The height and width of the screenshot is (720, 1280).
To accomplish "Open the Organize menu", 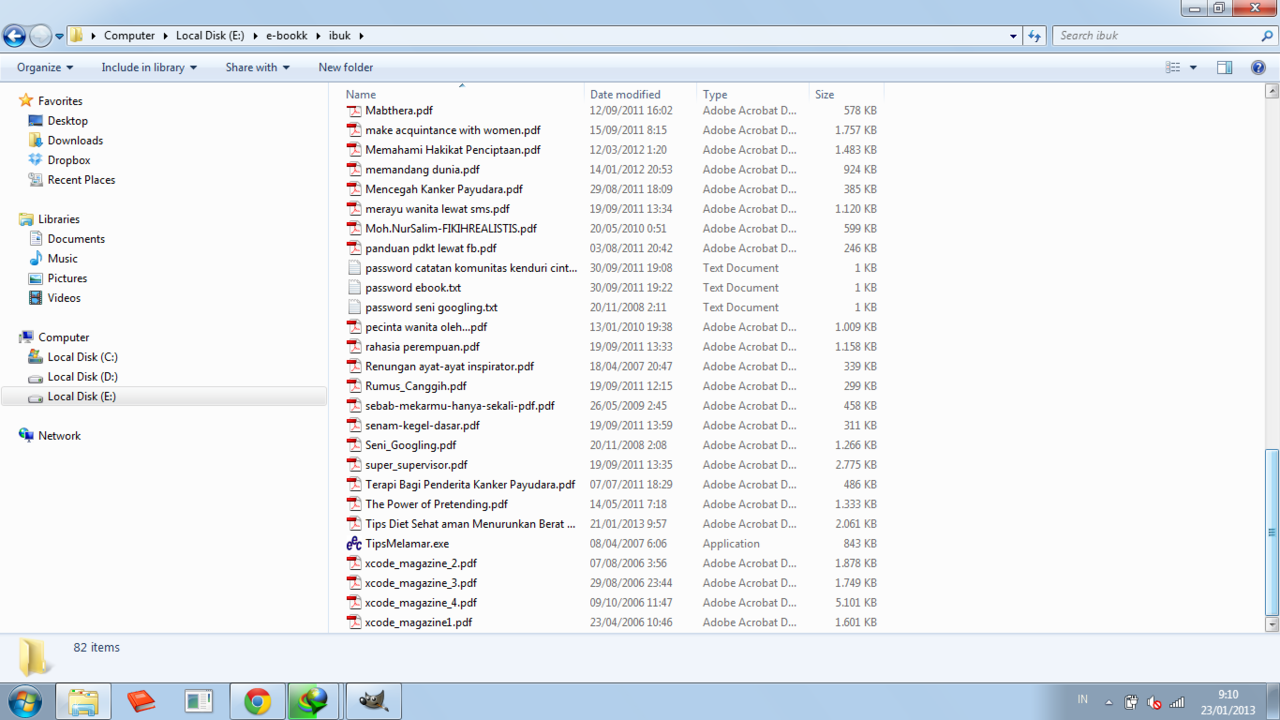I will click(x=45, y=68).
